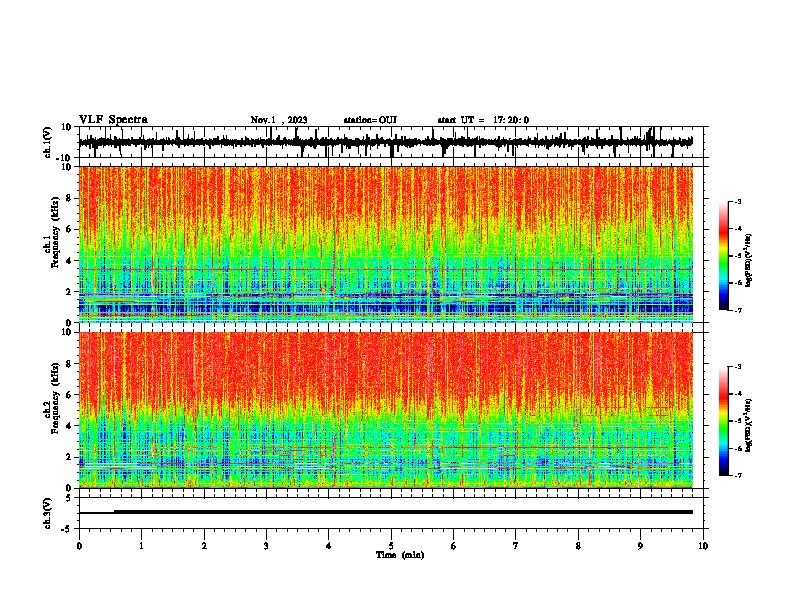
Task: Click the "8" kHz tick on ch.2 spectrogram
Action: tap(69, 364)
